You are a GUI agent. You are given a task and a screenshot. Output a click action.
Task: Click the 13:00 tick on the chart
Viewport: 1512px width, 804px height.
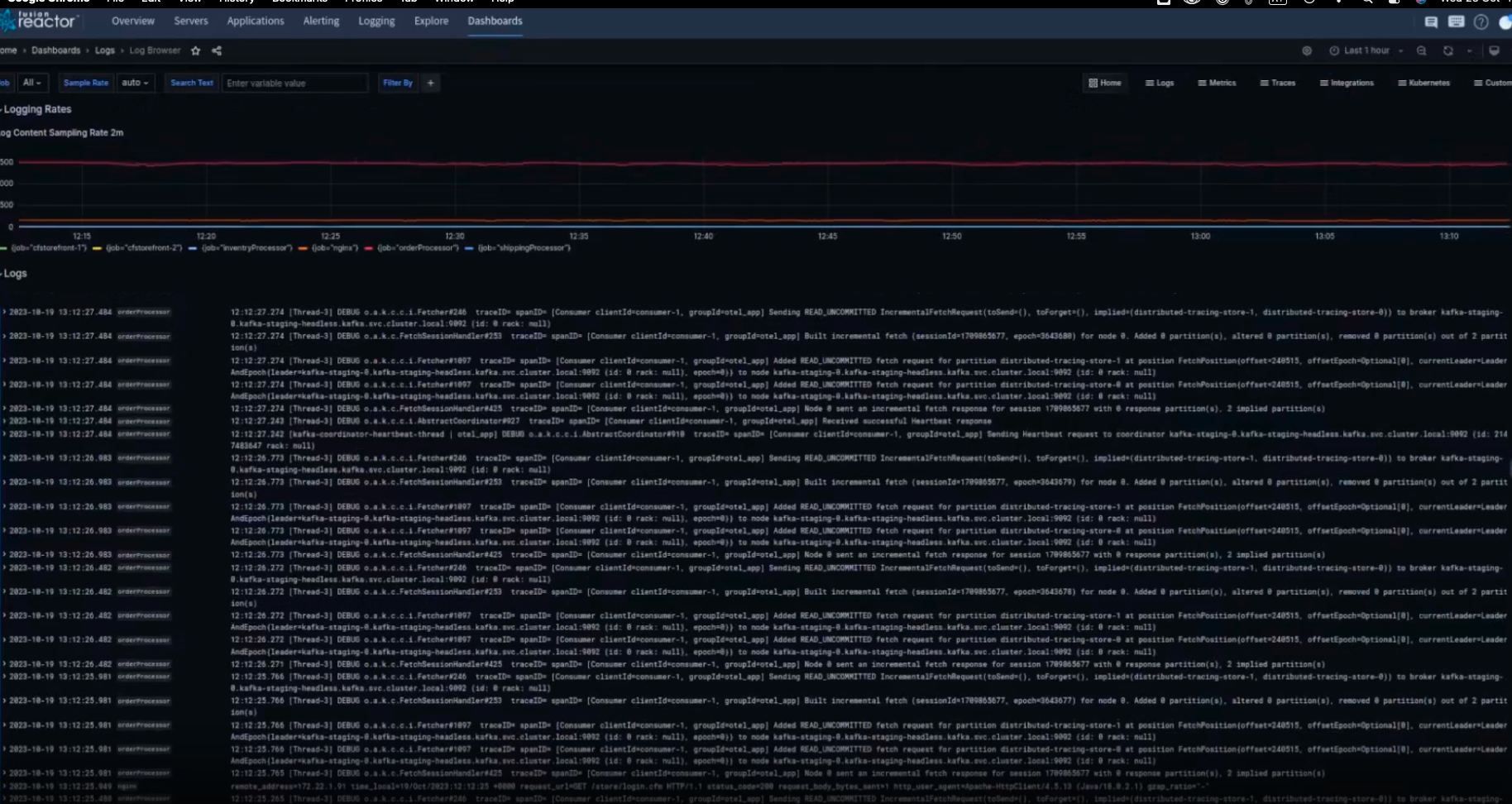click(1200, 237)
